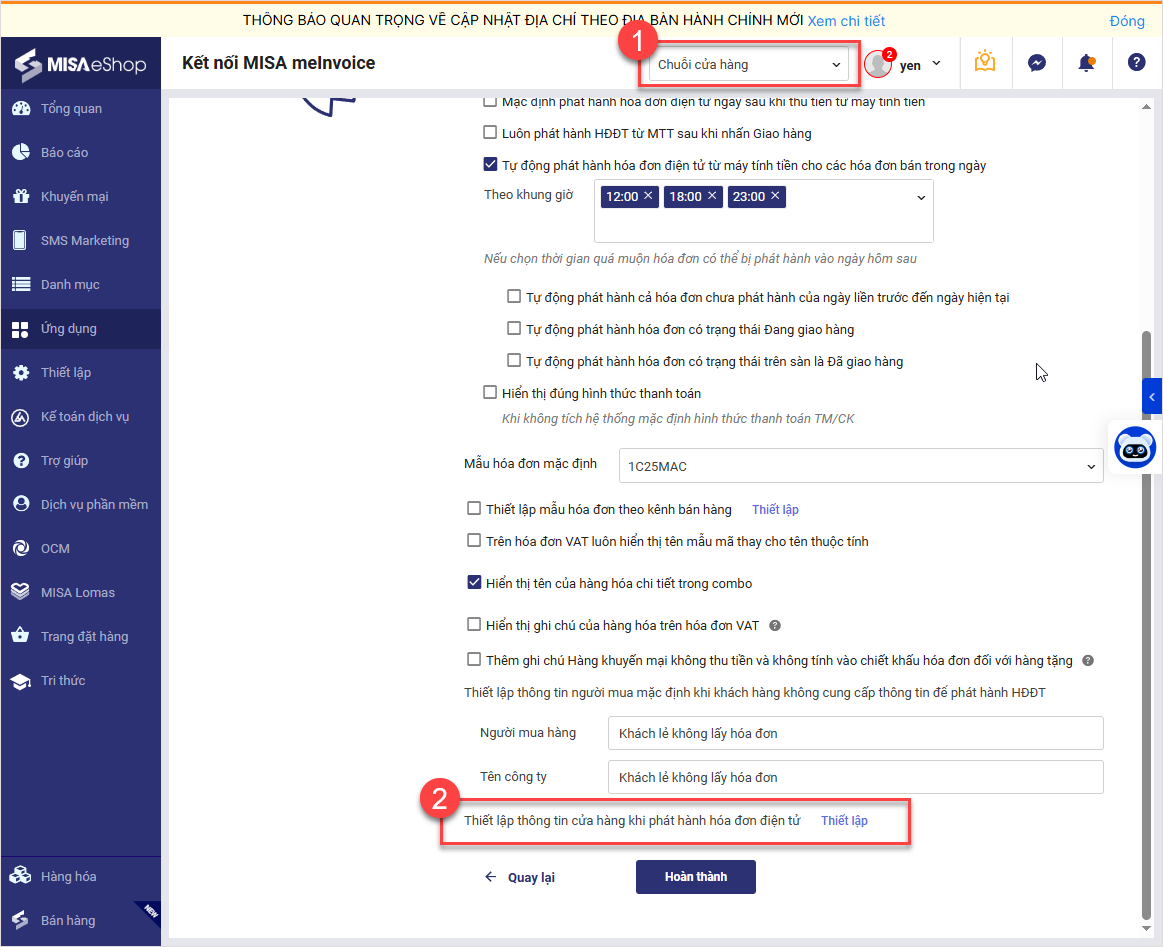1163x947 pixels.
Task: Click the Trợ giúp question icon
Action: (21, 461)
